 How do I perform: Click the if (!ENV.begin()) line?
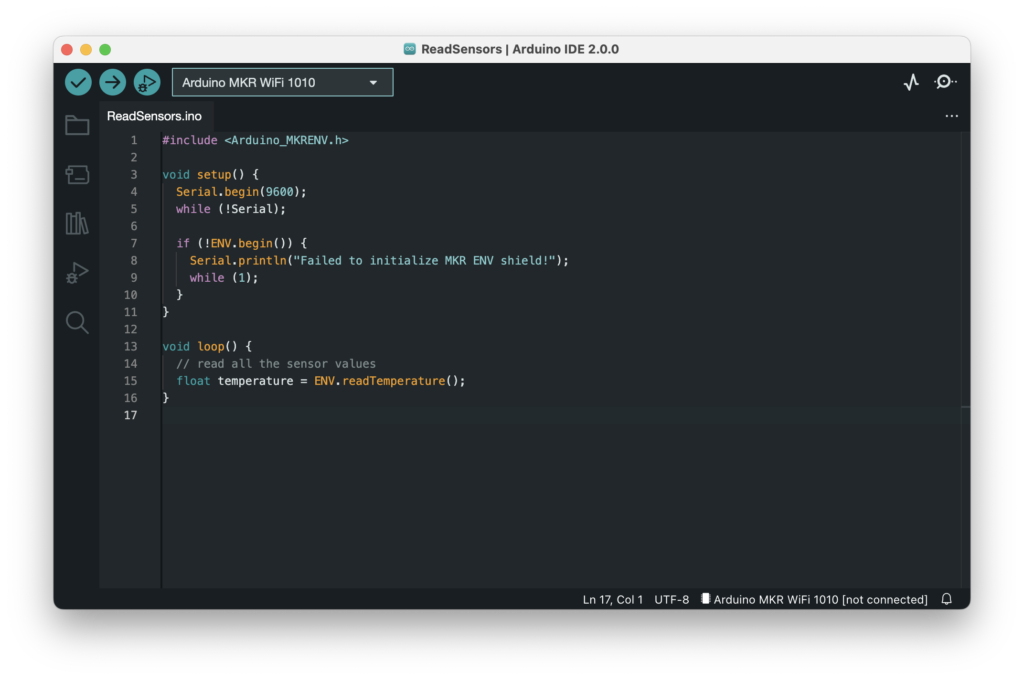pos(241,243)
